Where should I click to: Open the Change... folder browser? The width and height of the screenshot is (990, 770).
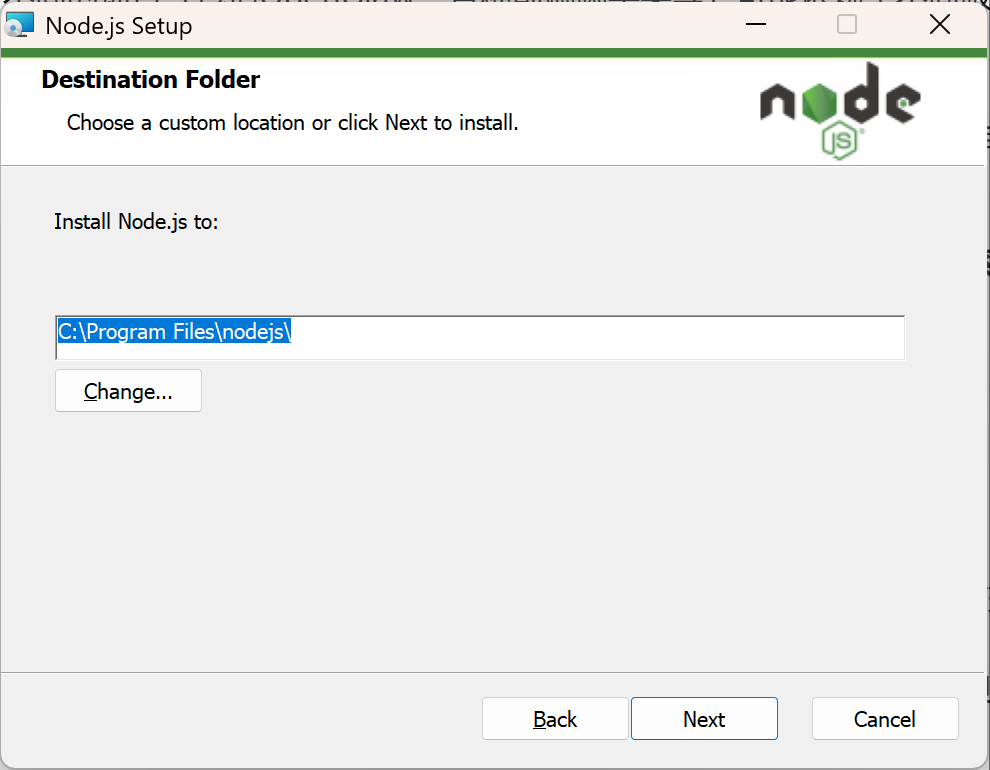point(128,391)
